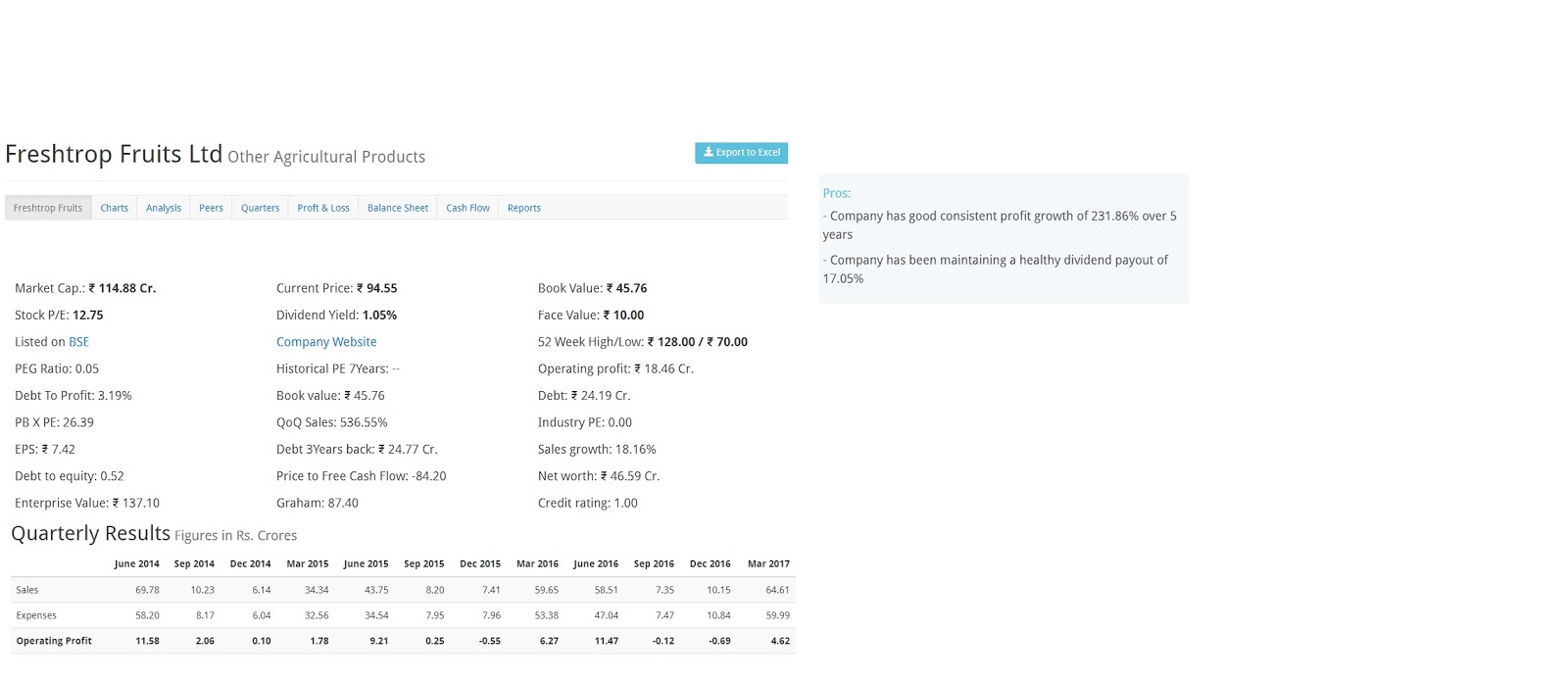Click the Export to Excel button

[741, 153]
